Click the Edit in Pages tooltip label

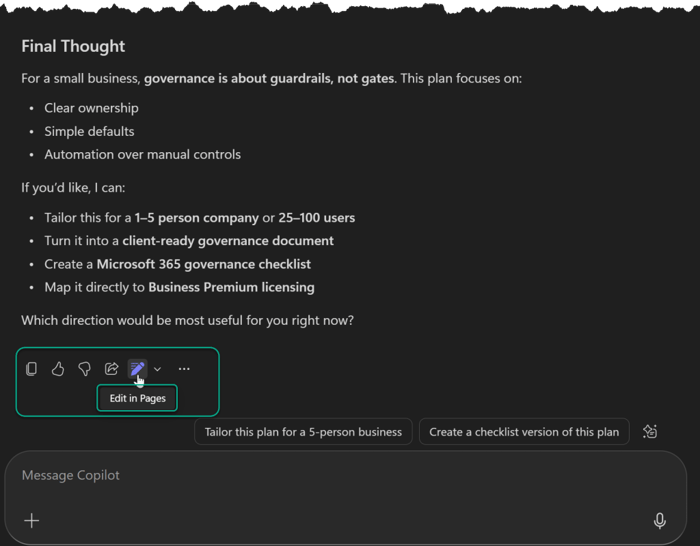point(137,398)
